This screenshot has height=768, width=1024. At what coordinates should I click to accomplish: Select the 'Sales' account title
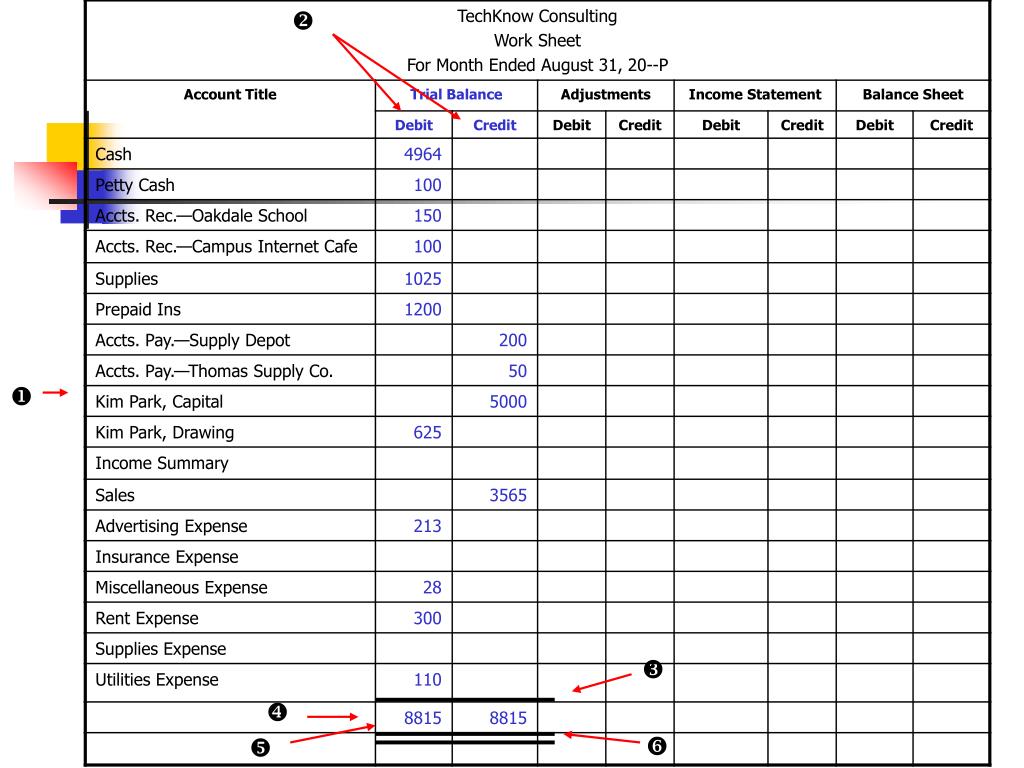coord(115,495)
